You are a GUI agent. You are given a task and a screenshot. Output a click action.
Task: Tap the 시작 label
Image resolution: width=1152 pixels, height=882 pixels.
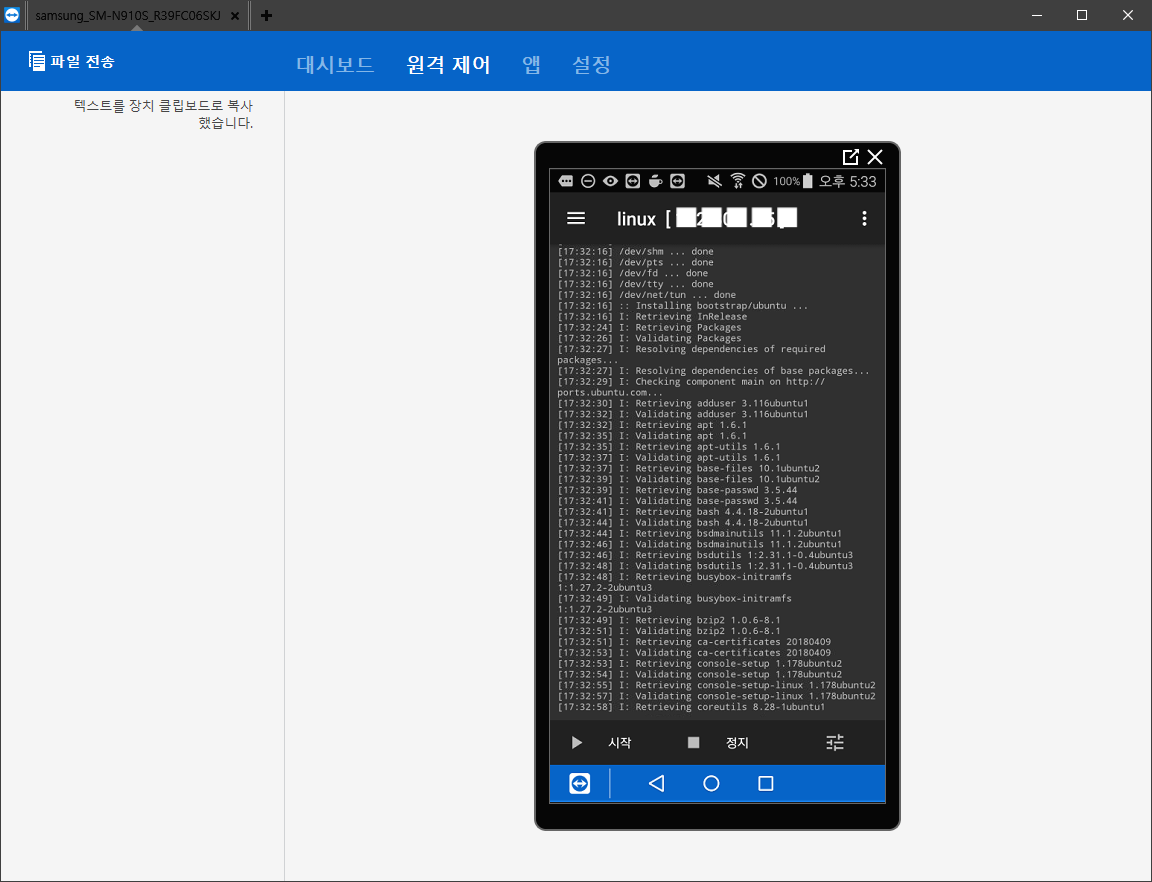coord(619,742)
